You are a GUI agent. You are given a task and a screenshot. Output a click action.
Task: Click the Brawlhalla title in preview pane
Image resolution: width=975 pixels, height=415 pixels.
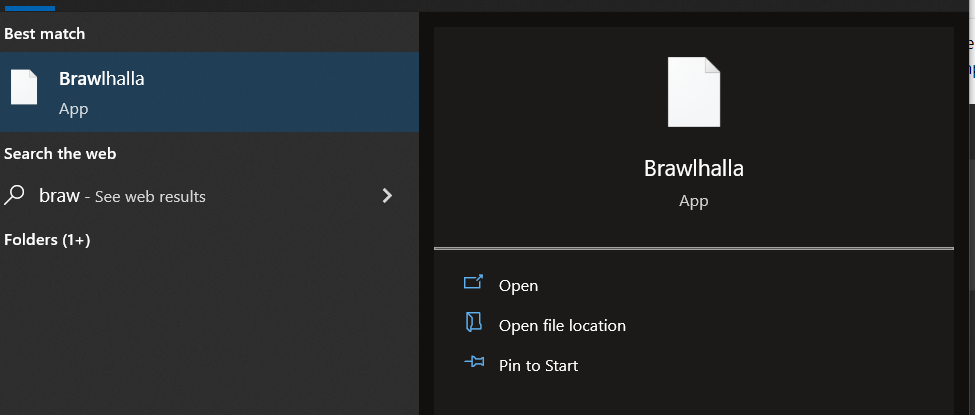point(693,169)
